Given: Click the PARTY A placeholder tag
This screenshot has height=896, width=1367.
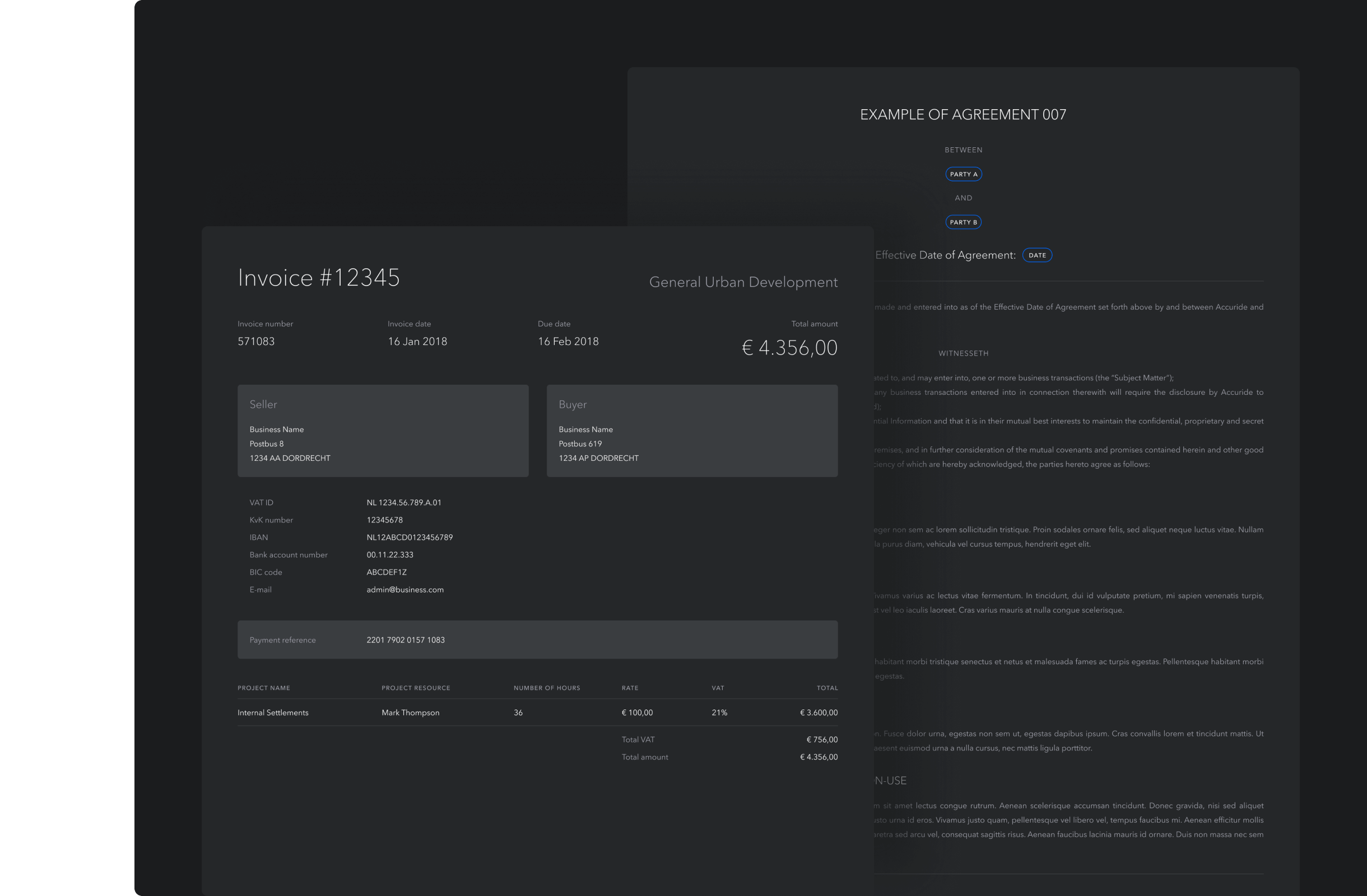Looking at the screenshot, I should (963, 174).
